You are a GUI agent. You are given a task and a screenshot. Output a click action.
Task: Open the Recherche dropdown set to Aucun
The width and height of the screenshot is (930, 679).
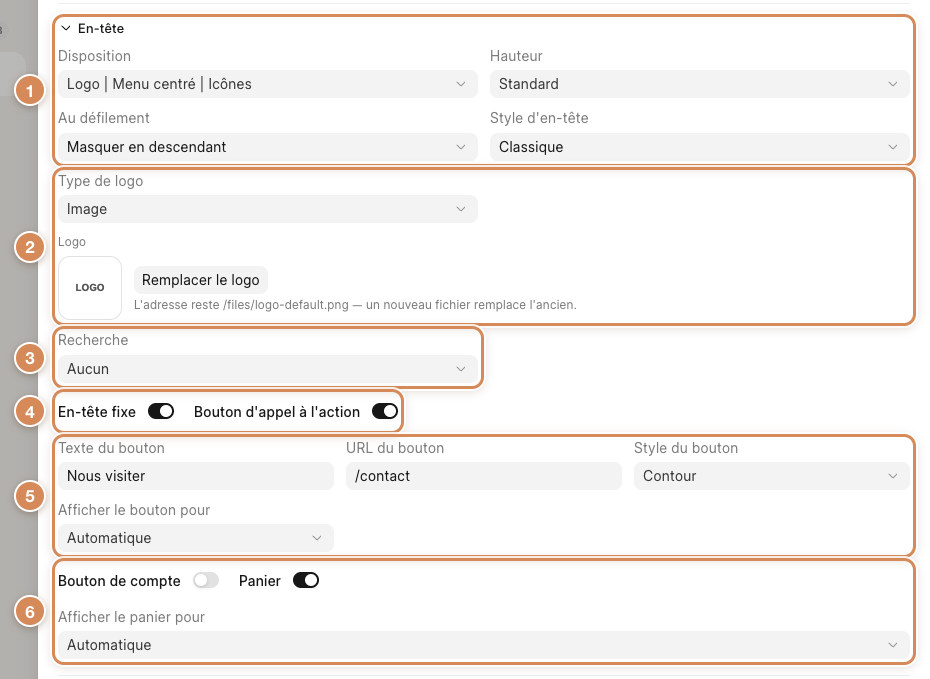coord(267,369)
